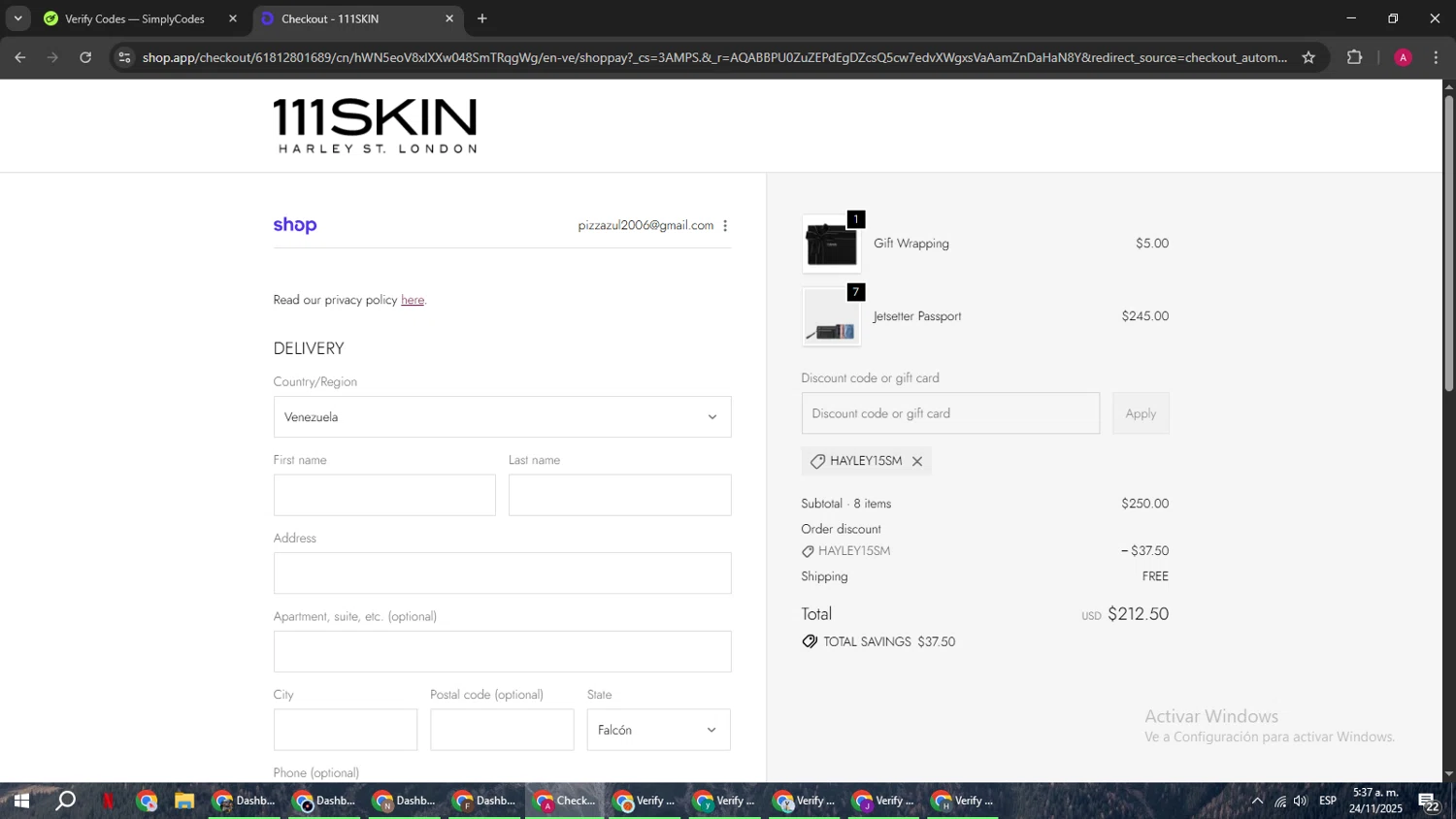Viewport: 1456px width, 819px height.
Task: Focus the First name field
Action: coord(384,495)
